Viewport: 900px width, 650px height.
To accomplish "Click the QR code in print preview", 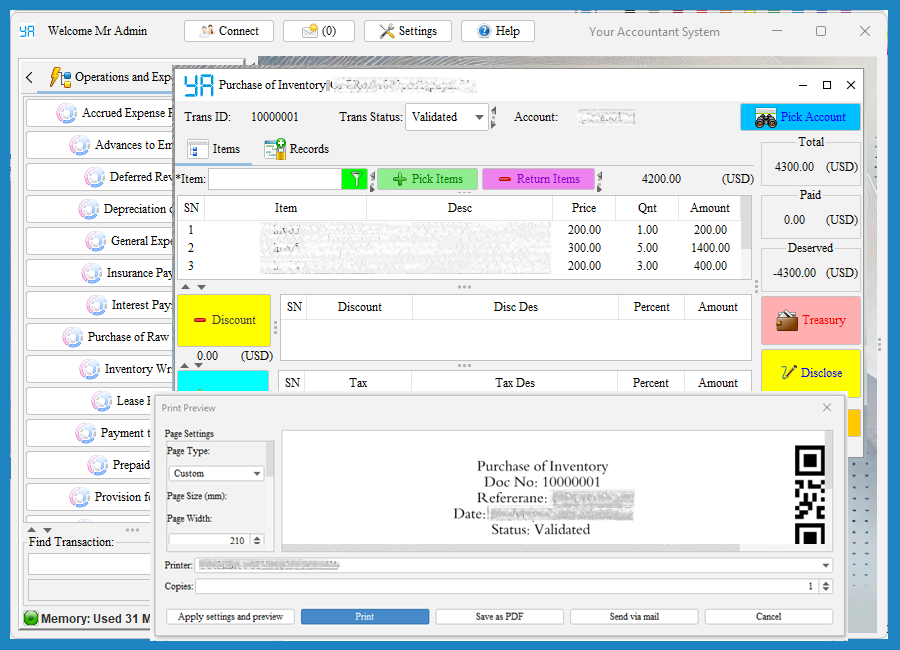I will click(x=810, y=494).
